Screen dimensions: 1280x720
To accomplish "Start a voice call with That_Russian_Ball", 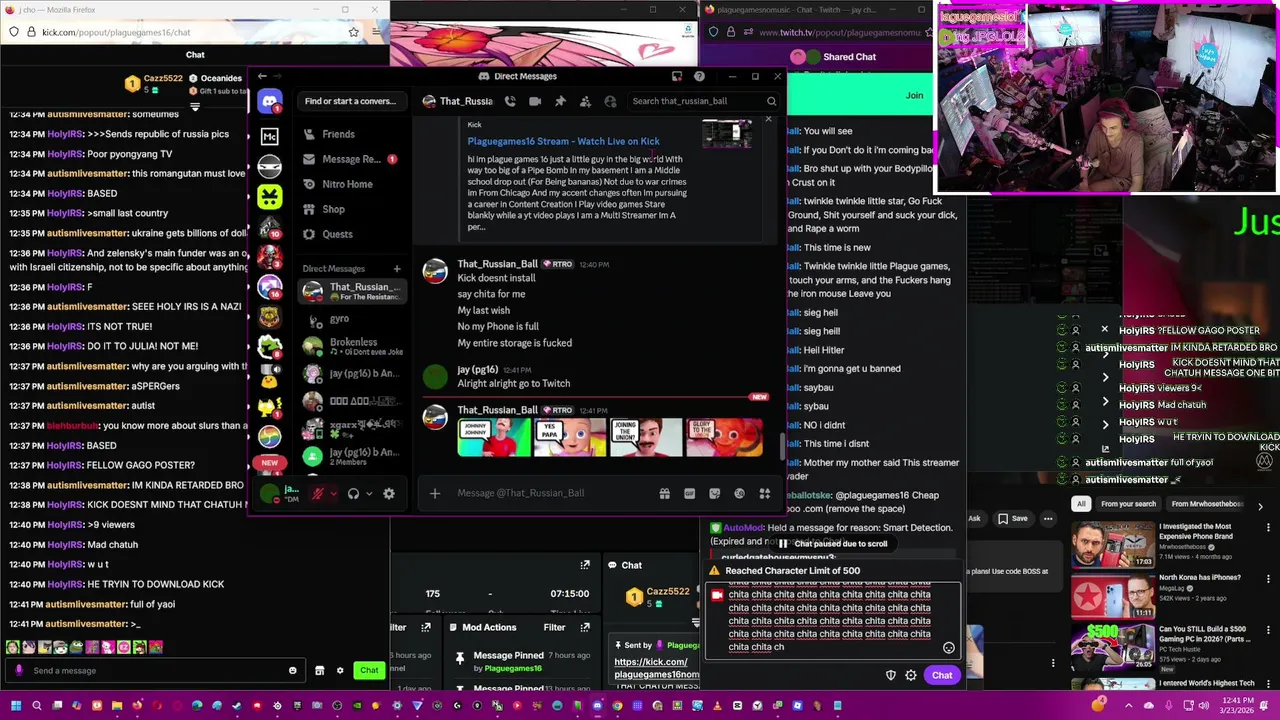I will click(510, 101).
